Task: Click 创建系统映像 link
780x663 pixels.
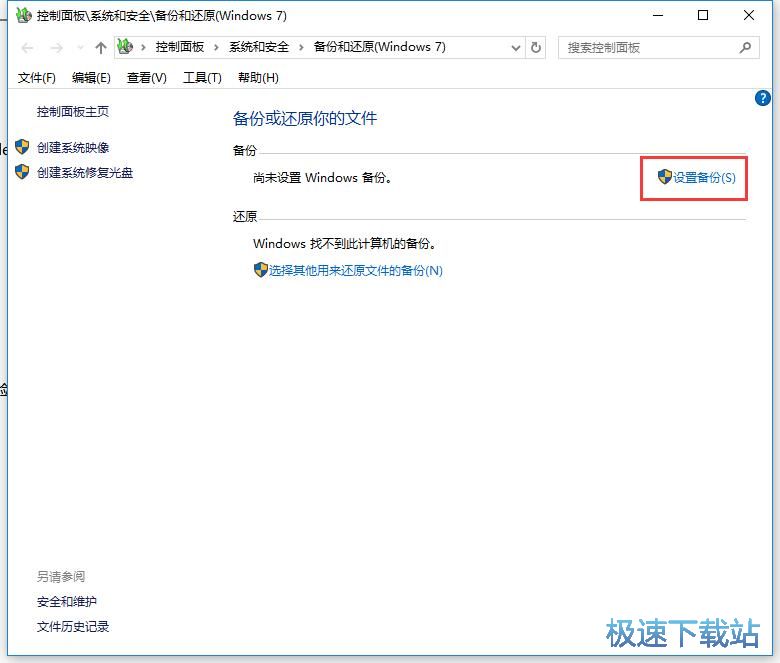Action: click(73, 147)
